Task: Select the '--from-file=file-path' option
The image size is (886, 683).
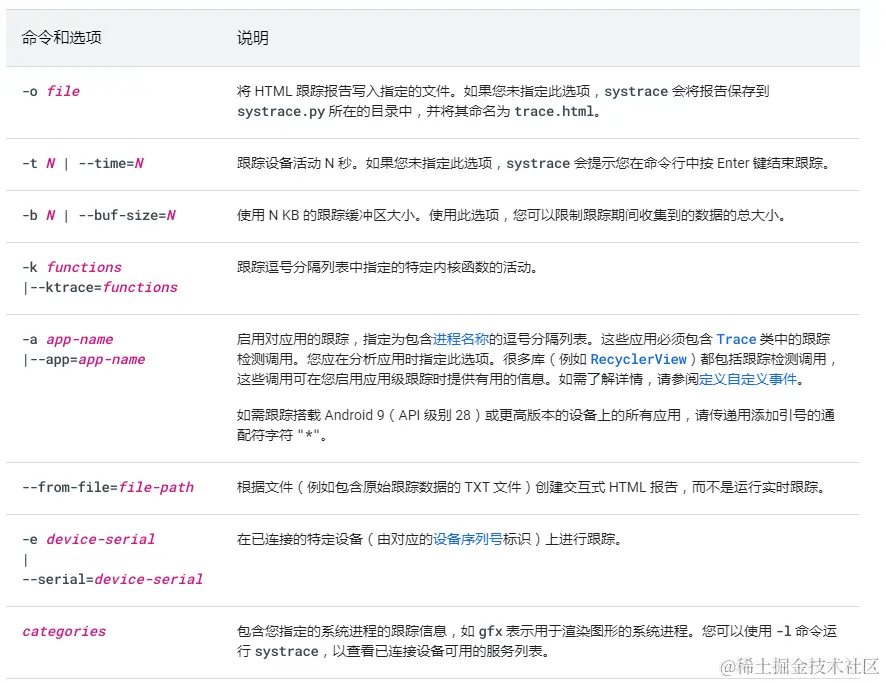Action: [108, 487]
